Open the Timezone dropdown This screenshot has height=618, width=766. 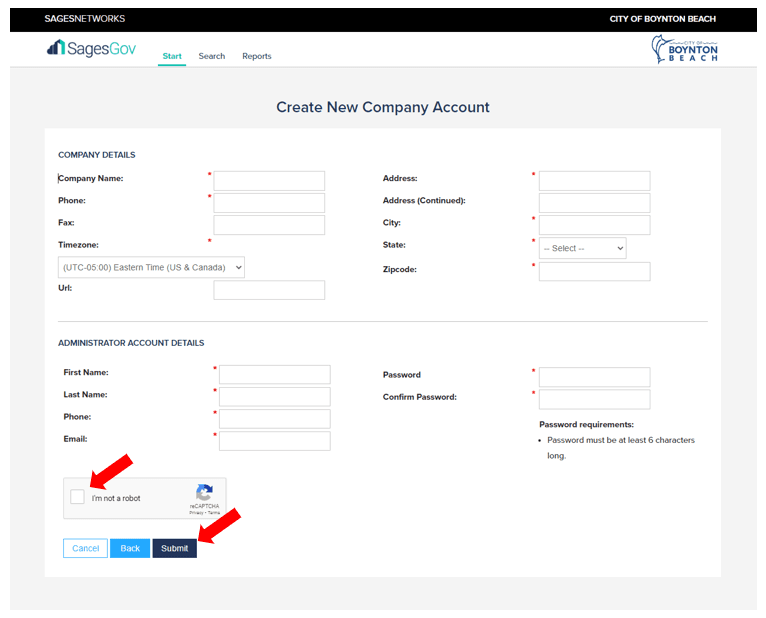coord(151,268)
